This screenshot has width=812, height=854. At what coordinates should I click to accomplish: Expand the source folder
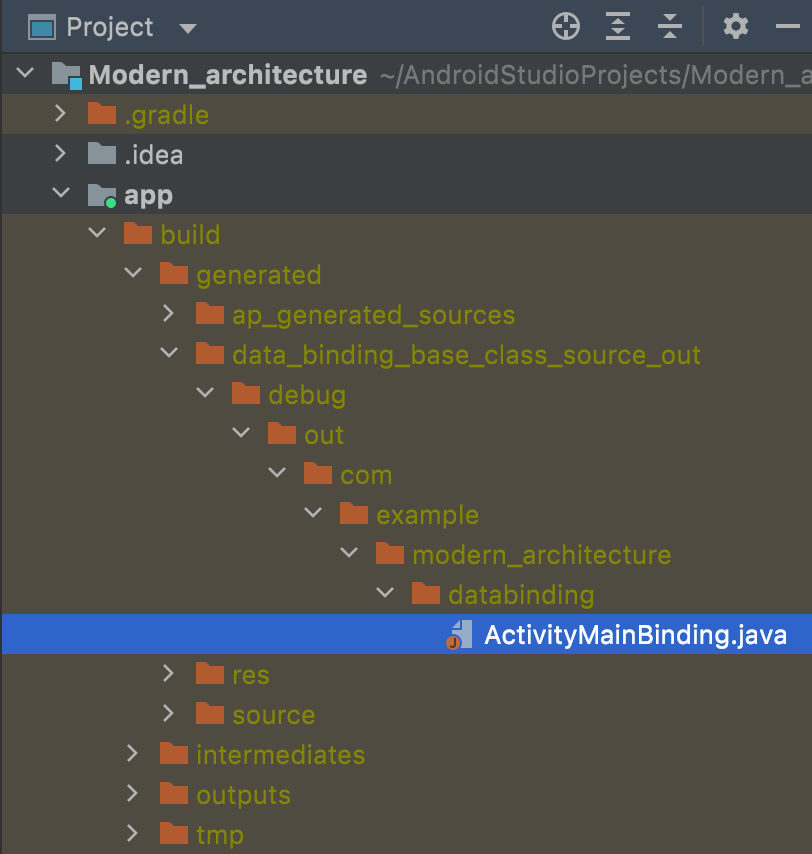pyautogui.click(x=168, y=713)
